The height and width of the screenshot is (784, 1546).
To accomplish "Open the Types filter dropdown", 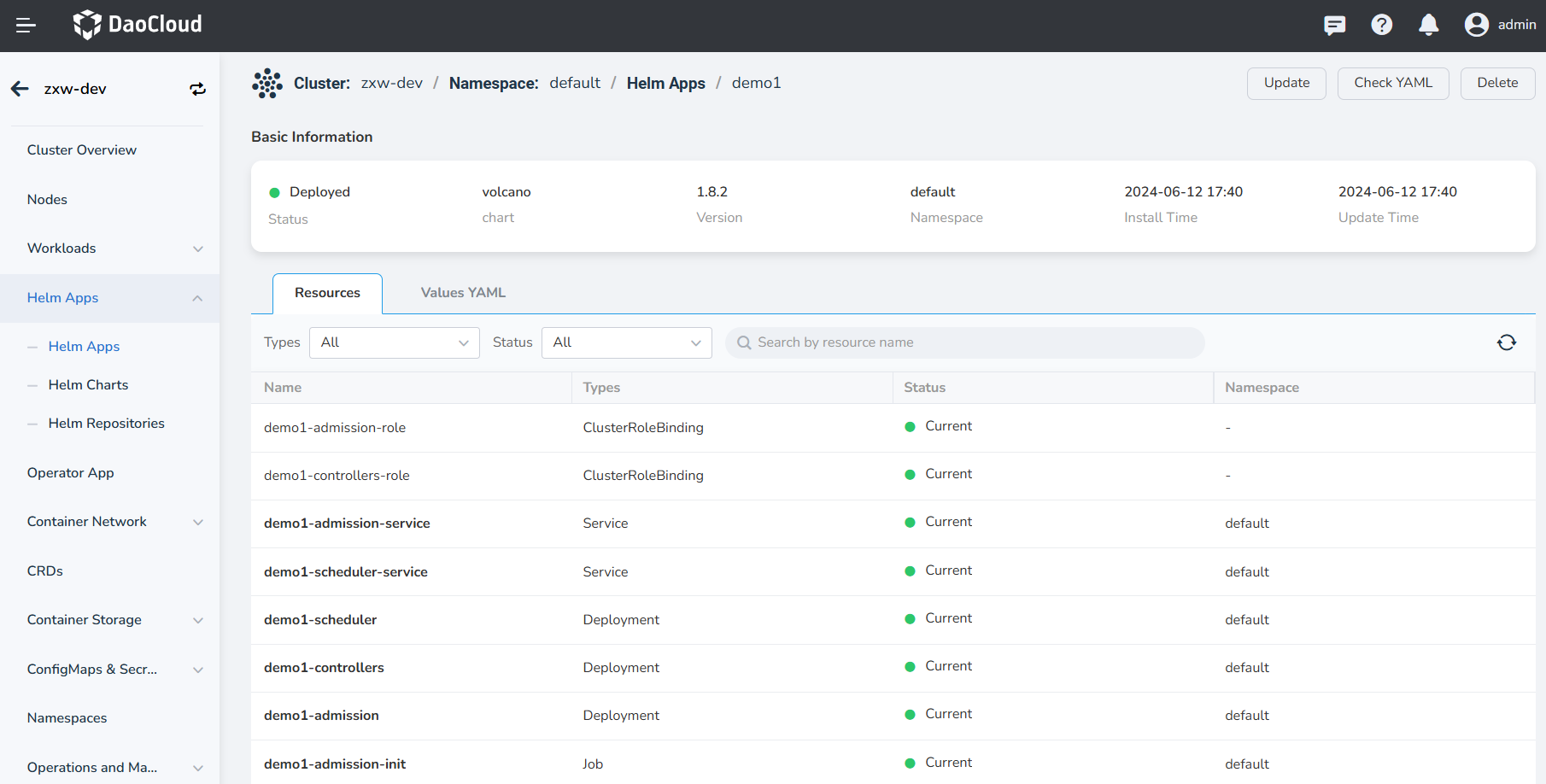I will tap(394, 342).
